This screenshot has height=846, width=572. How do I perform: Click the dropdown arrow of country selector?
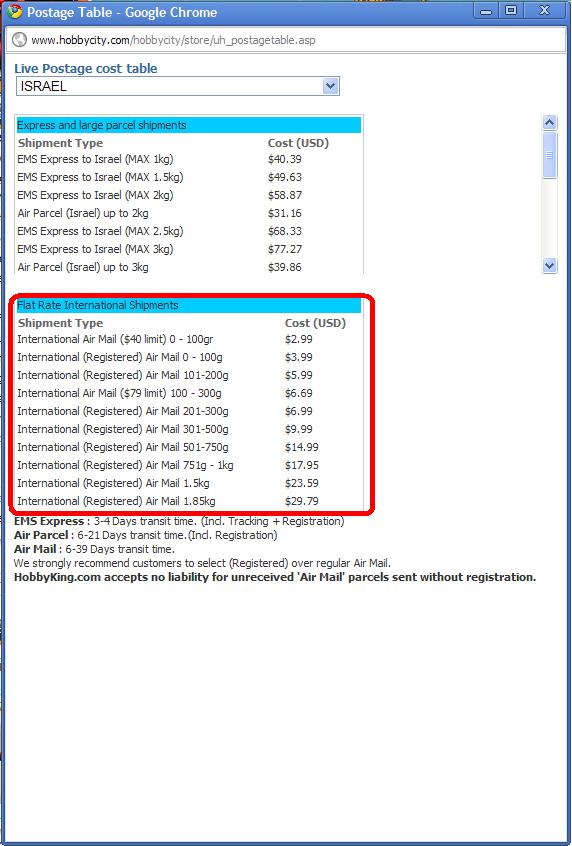330,86
